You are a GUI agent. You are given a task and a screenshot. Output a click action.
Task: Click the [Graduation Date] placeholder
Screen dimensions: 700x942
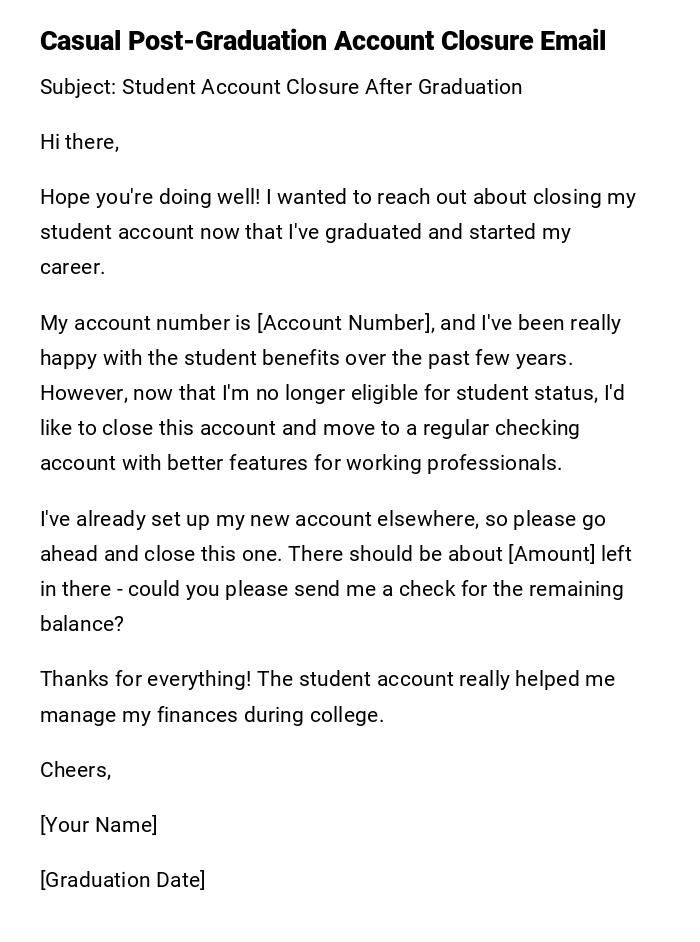coord(122,880)
